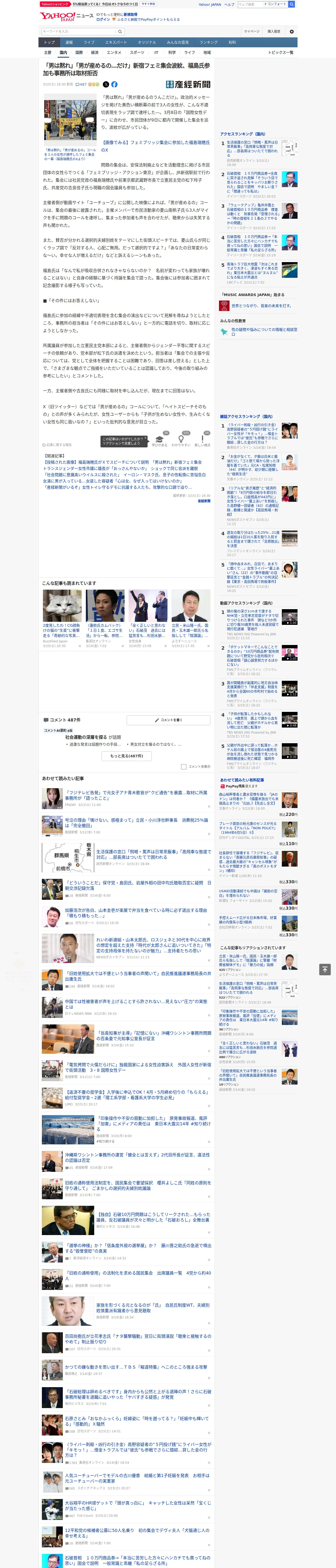Select ランキング tab

coord(209,43)
